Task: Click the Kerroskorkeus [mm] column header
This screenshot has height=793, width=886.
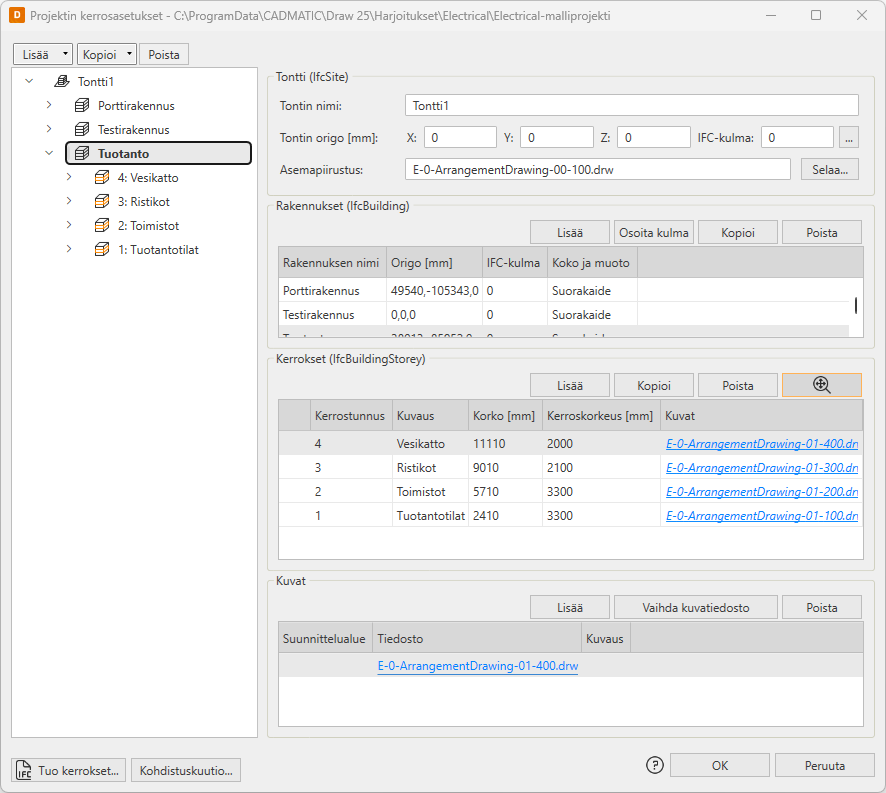Action: click(x=599, y=415)
